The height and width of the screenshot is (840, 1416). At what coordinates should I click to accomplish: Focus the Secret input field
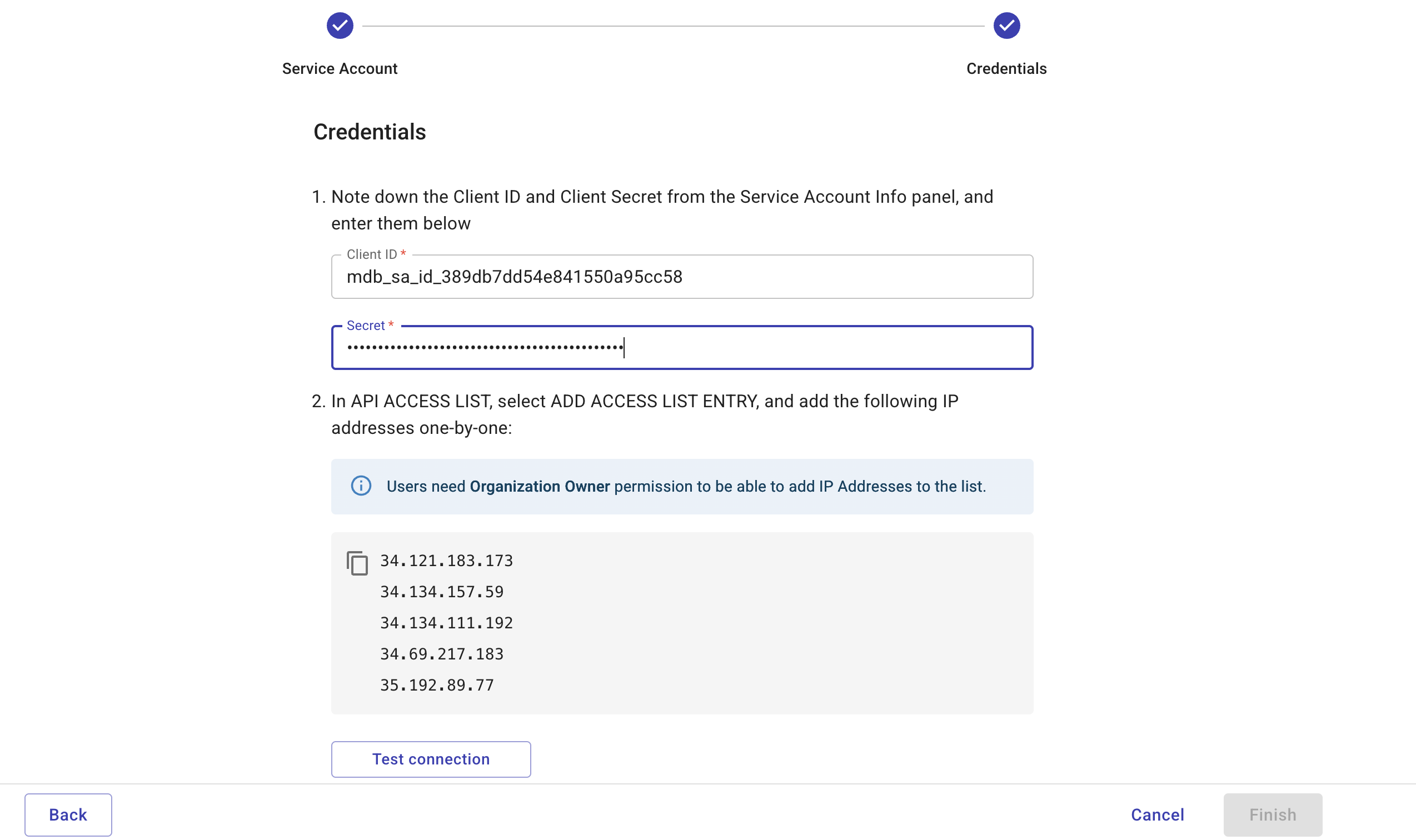click(x=682, y=347)
